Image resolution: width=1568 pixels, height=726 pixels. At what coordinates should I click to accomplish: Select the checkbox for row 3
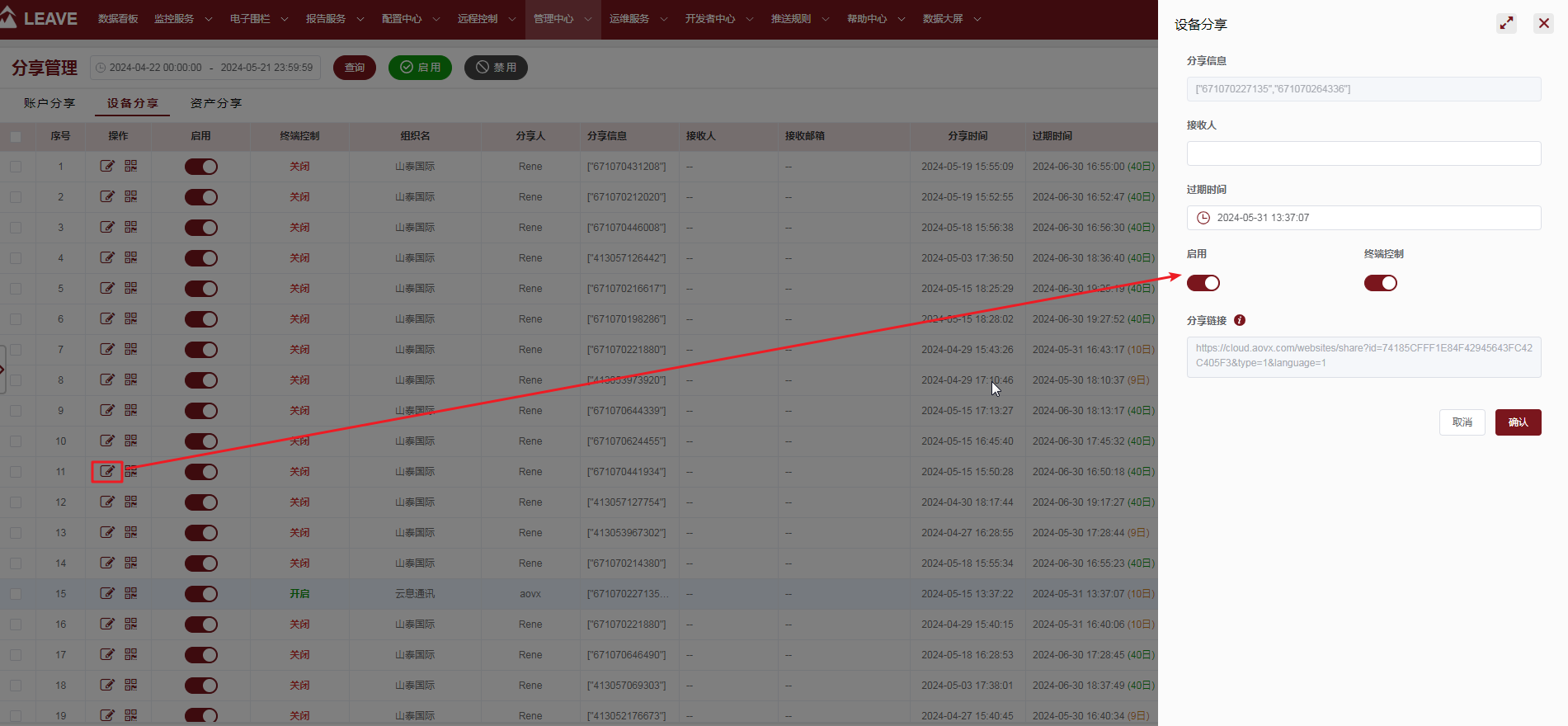pos(16,228)
